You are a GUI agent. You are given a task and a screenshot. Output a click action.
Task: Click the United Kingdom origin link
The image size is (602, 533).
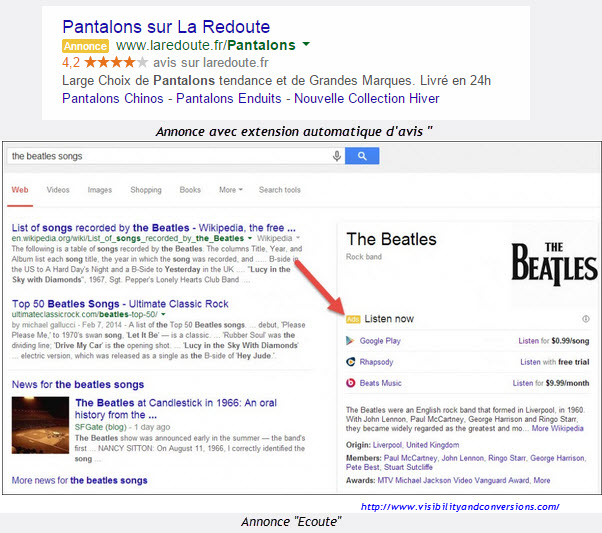click(433, 445)
